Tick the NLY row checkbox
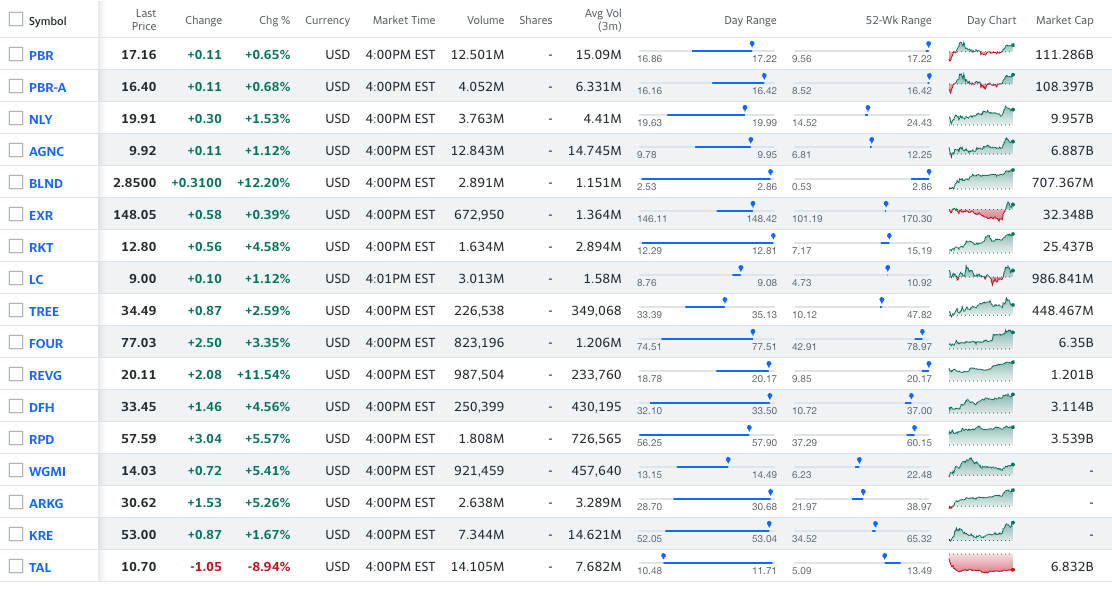This screenshot has width=1112, height=598. coord(16,118)
